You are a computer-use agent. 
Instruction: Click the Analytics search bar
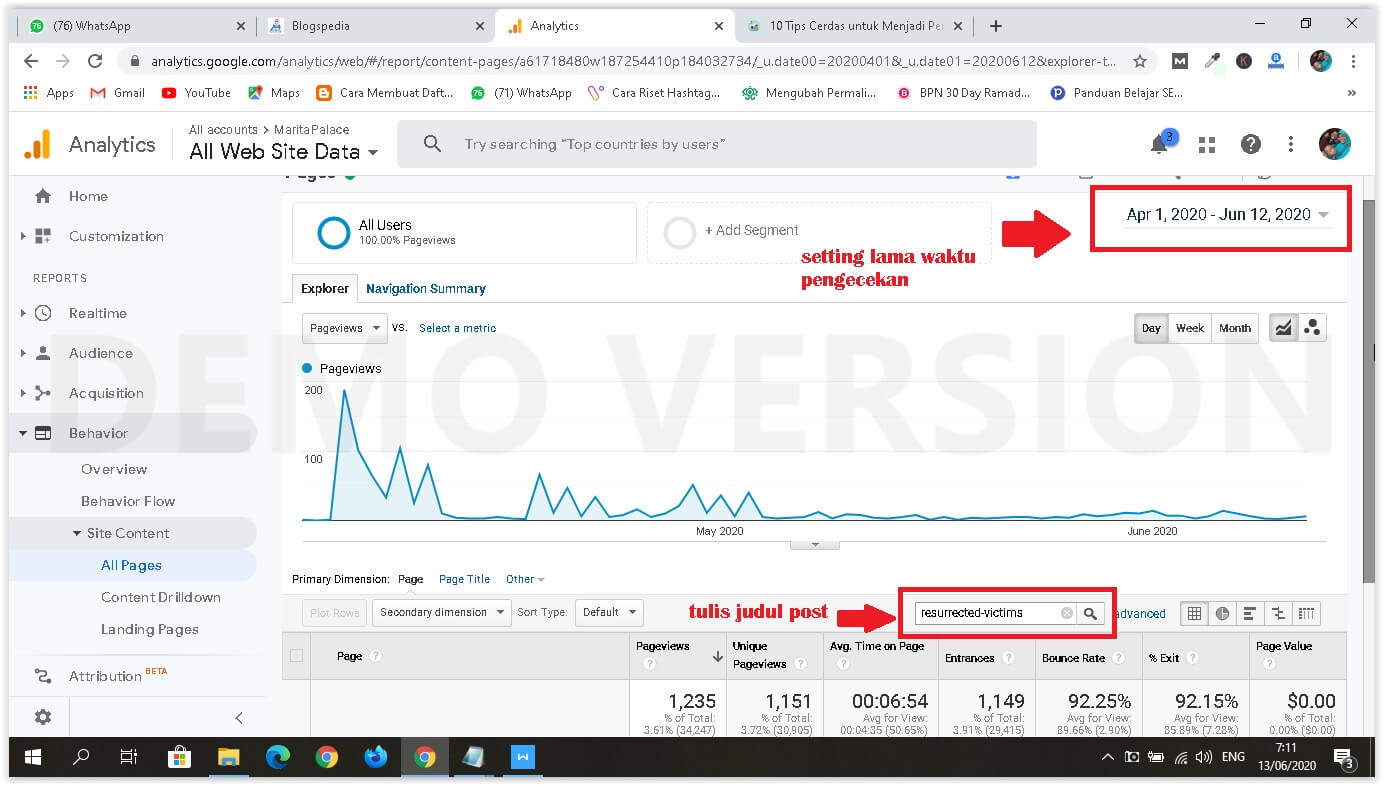tap(717, 144)
